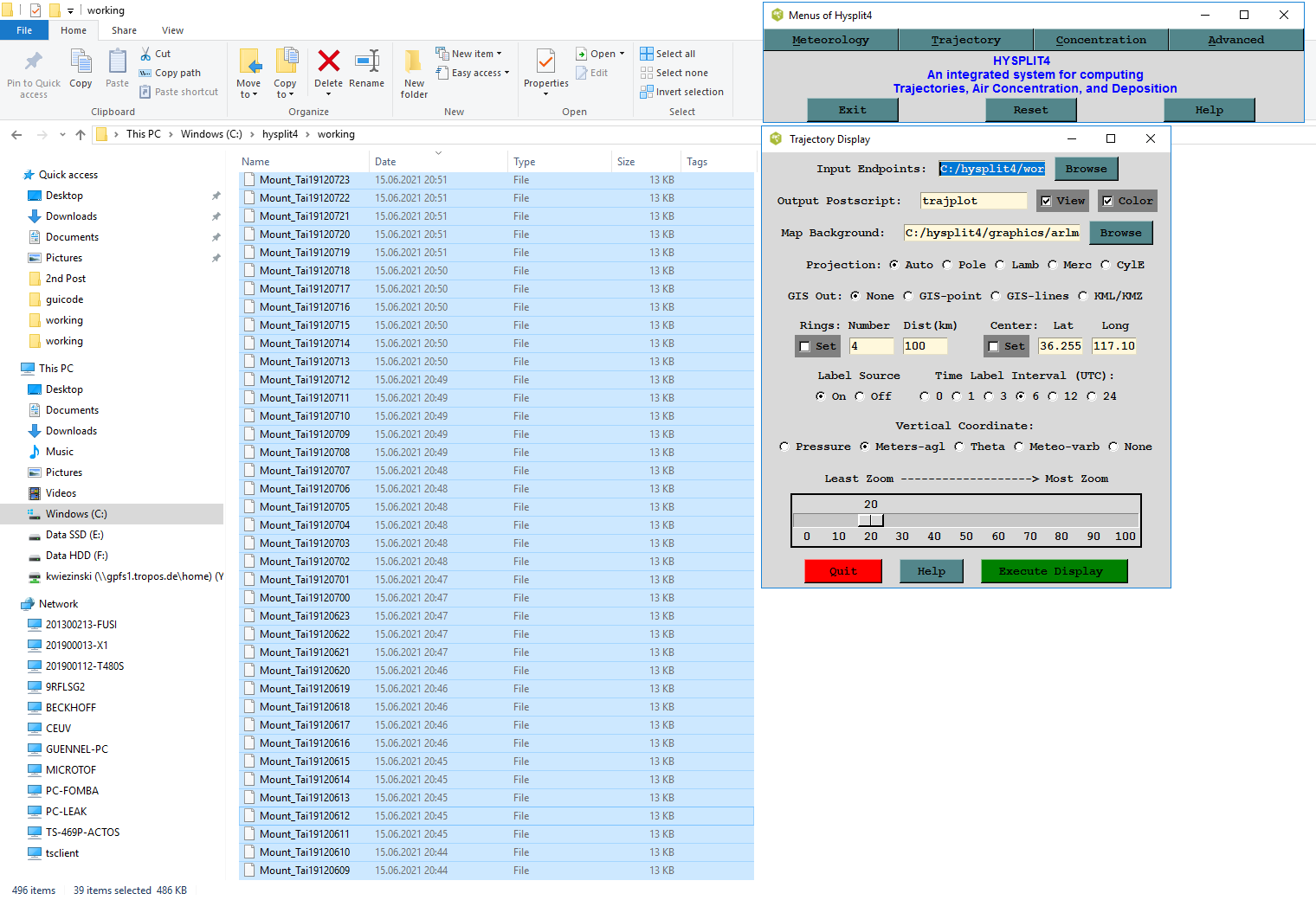Select GIS-point output option
This screenshot has width=1316, height=900.
point(908,296)
